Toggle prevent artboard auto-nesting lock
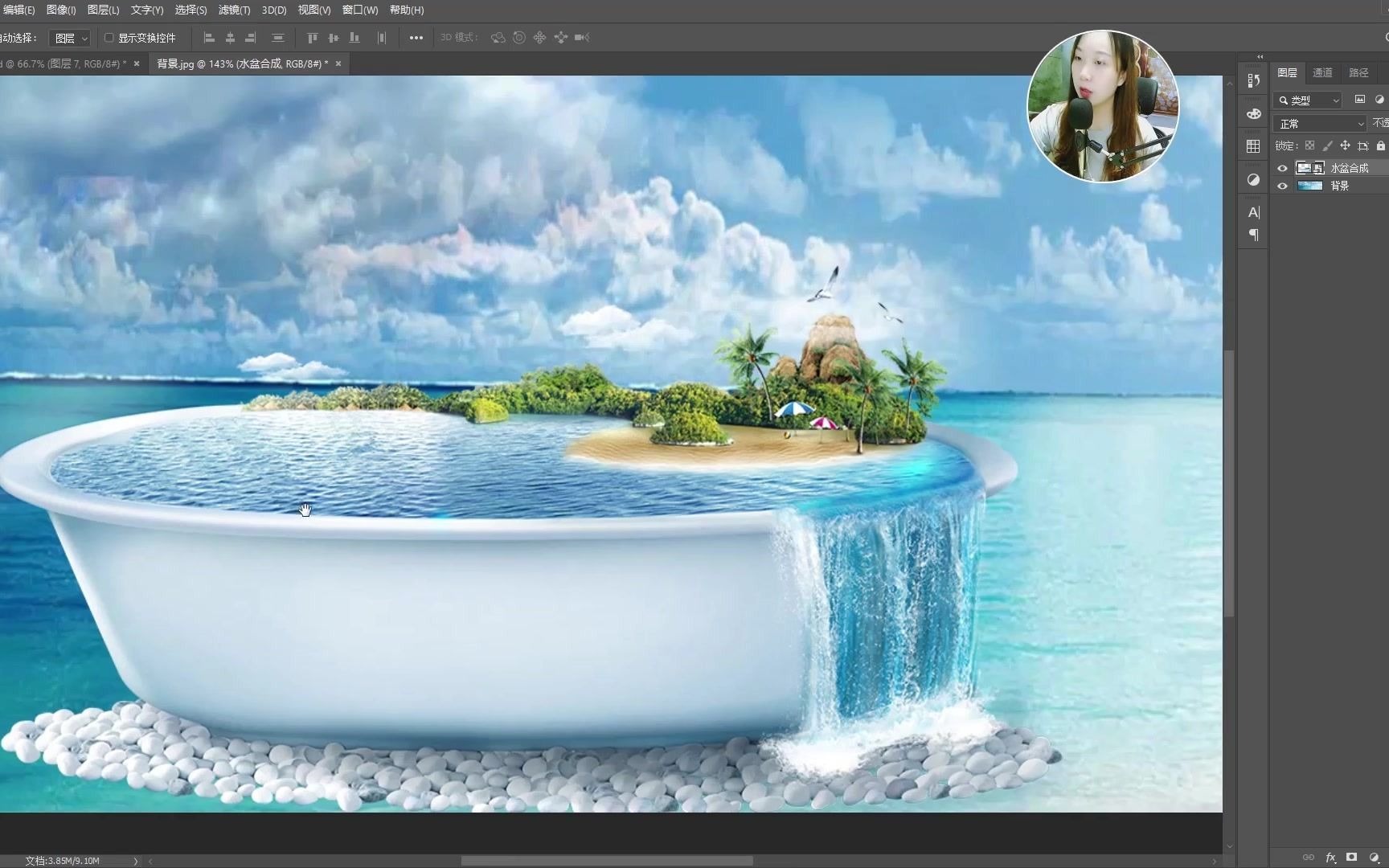The height and width of the screenshot is (868, 1389). tap(1362, 146)
